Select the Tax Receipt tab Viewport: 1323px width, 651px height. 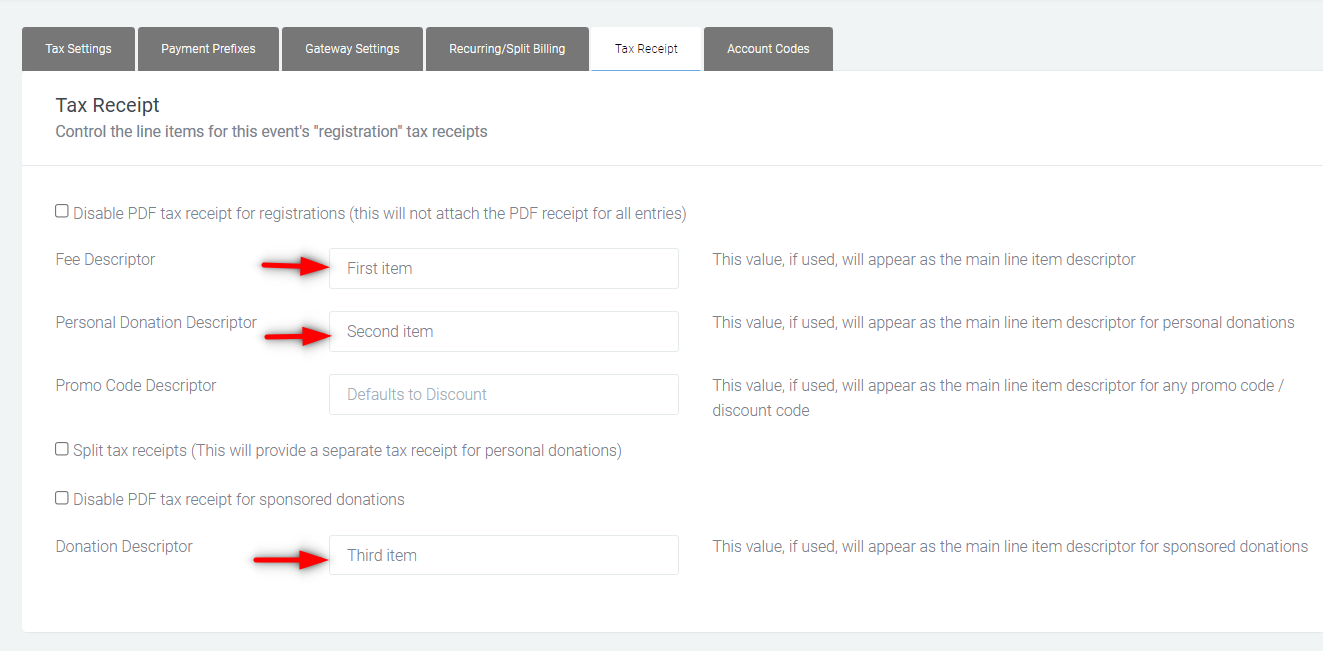646,49
